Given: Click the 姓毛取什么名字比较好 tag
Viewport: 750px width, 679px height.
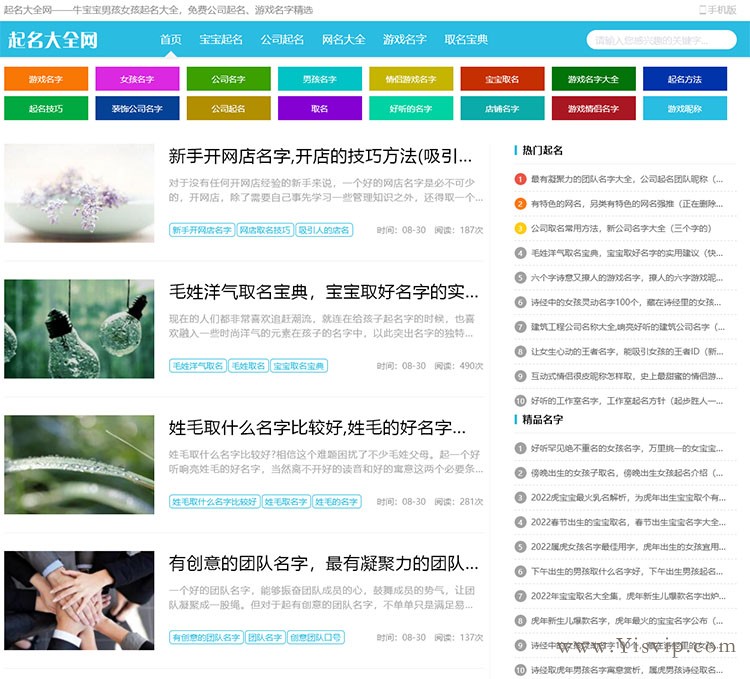Looking at the screenshot, I should point(214,502).
